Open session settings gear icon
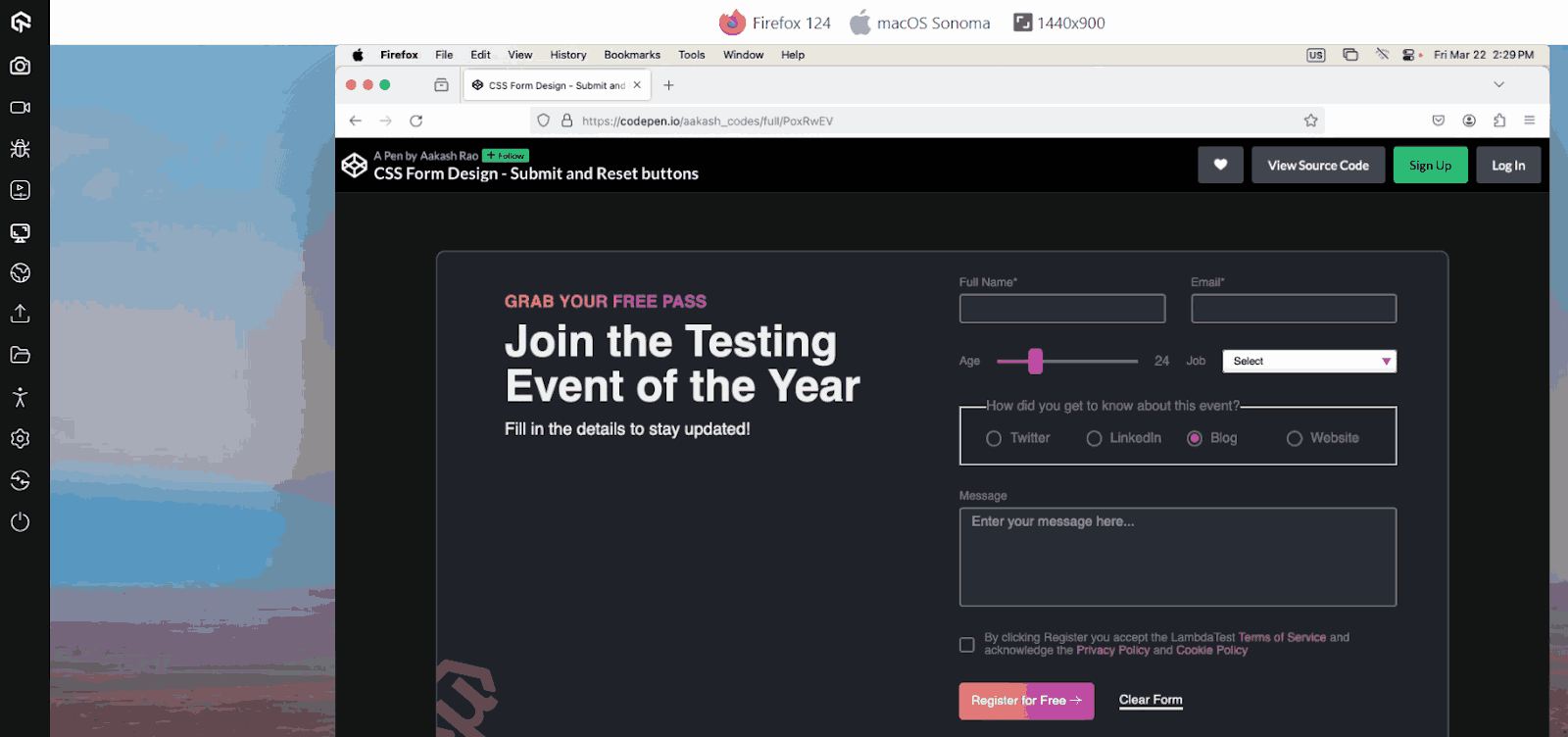Image resolution: width=1568 pixels, height=737 pixels. tap(21, 439)
